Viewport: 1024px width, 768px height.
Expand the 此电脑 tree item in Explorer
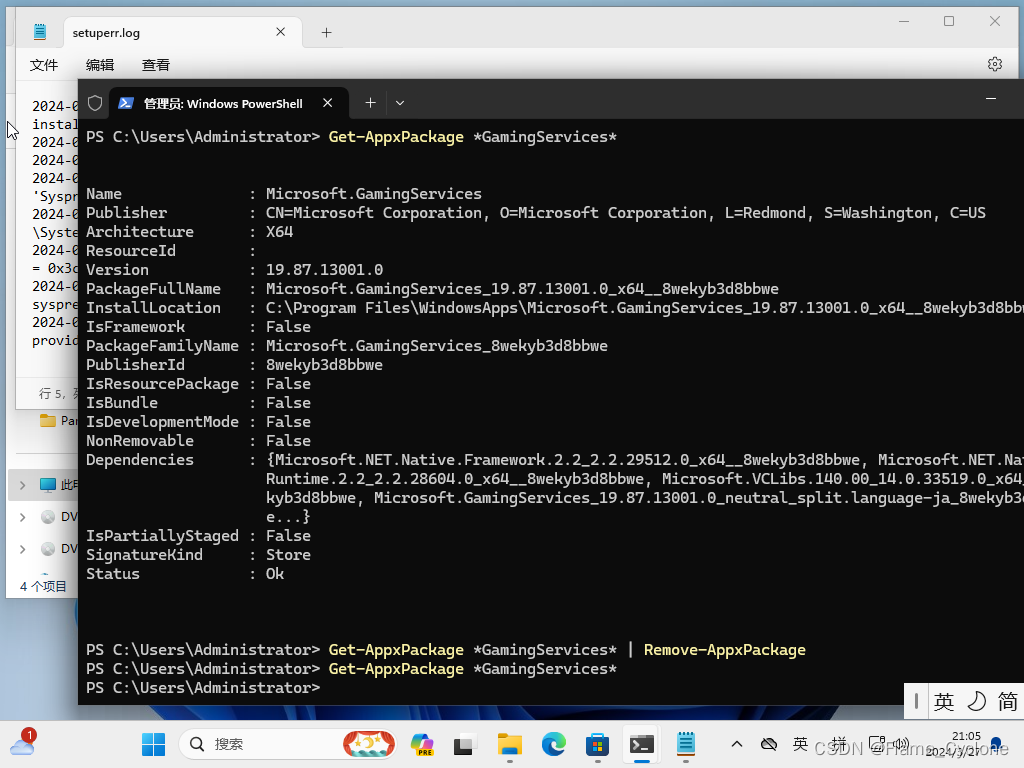(x=23, y=485)
